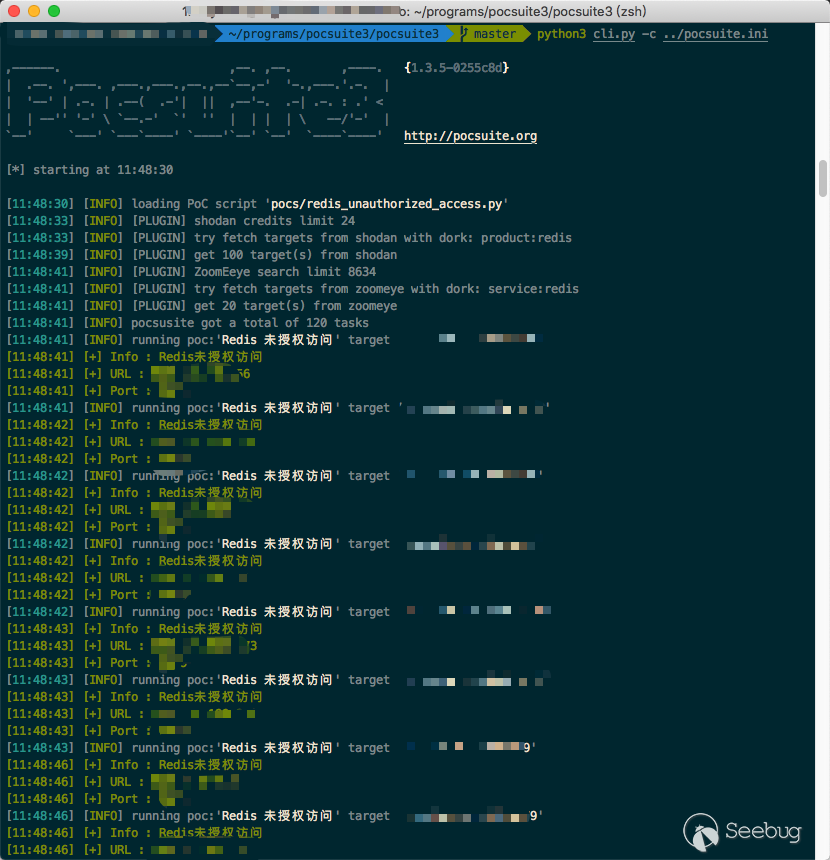Open the ../pocsuite.ini configuration link
Image resolution: width=830 pixels, height=860 pixels.
coord(713,33)
